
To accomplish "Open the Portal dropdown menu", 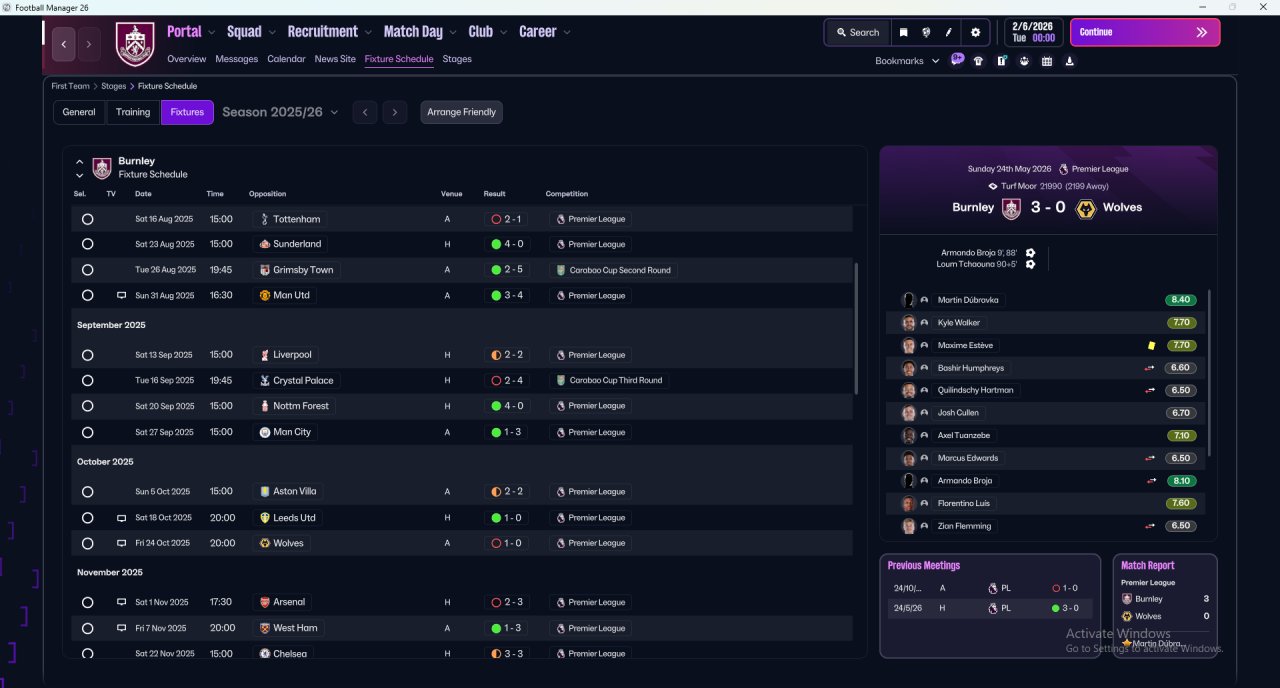I will [191, 32].
